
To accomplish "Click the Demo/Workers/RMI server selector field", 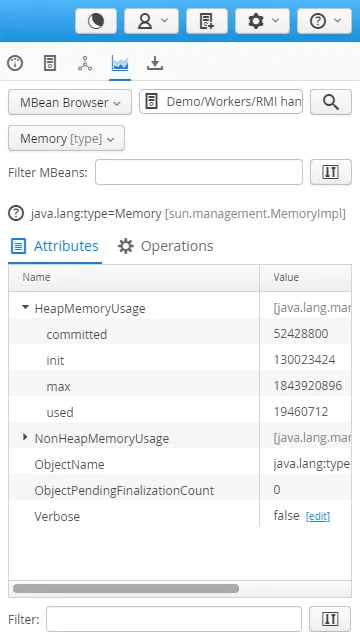I will pyautogui.click(x=221, y=101).
